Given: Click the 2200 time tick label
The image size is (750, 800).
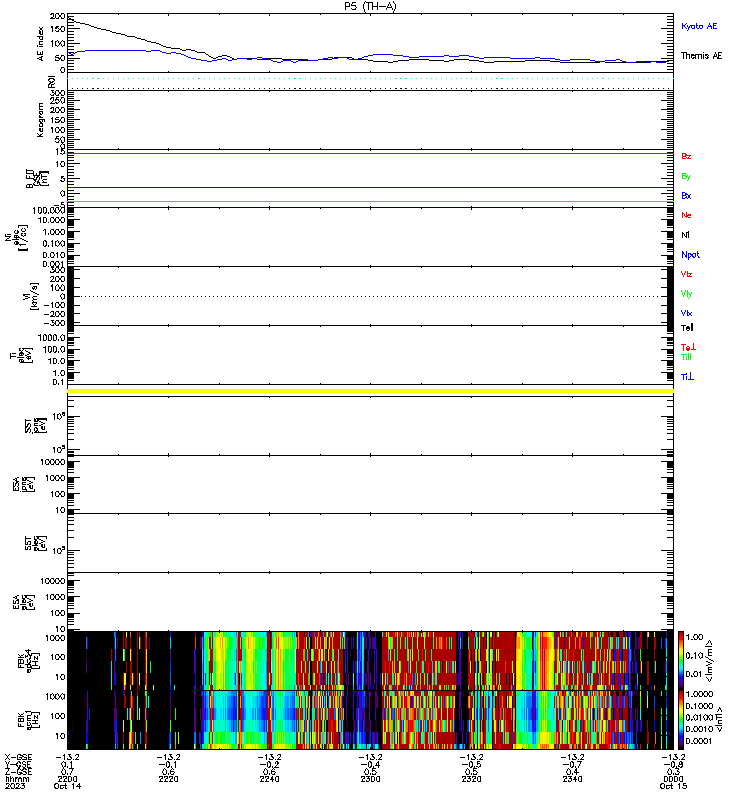Looking at the screenshot, I should (67, 779).
